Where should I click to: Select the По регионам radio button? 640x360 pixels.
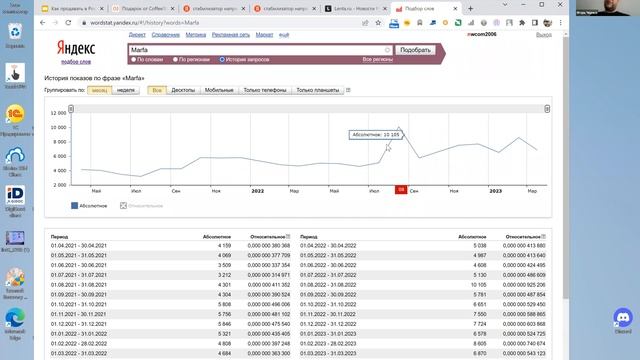tap(175, 60)
